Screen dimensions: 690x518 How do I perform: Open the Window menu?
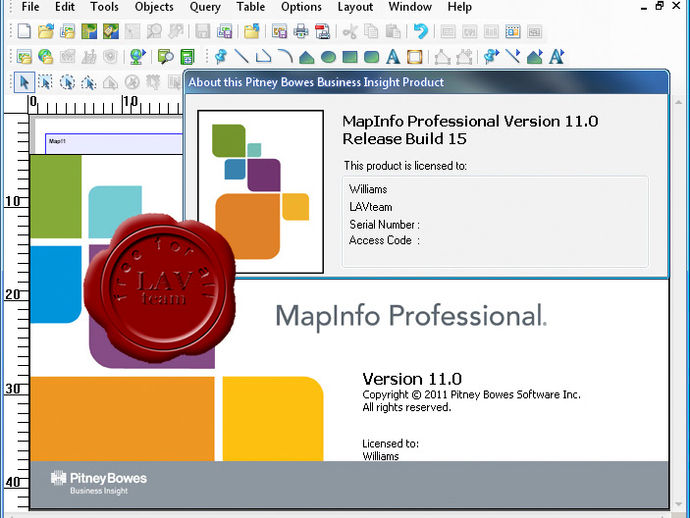point(410,7)
